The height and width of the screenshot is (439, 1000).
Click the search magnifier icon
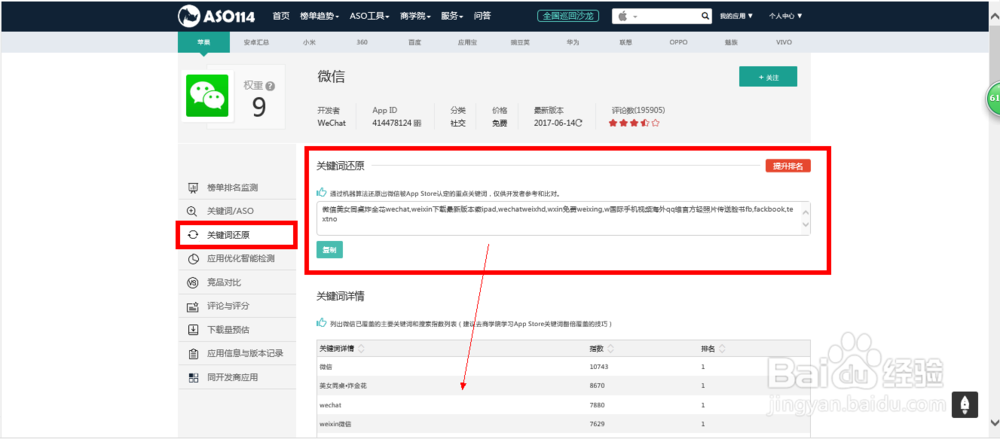[705, 17]
